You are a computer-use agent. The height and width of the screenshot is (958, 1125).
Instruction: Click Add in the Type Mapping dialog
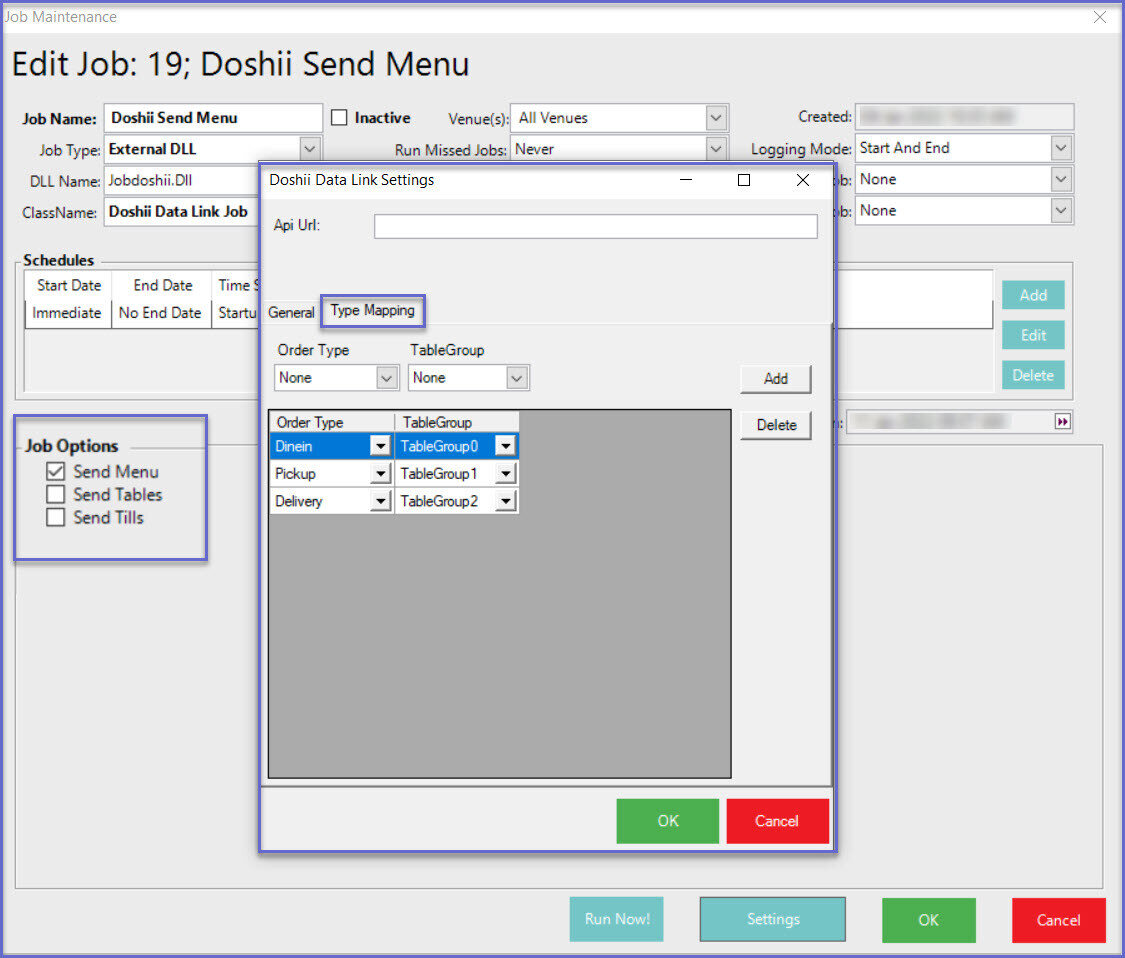pyautogui.click(x=776, y=379)
